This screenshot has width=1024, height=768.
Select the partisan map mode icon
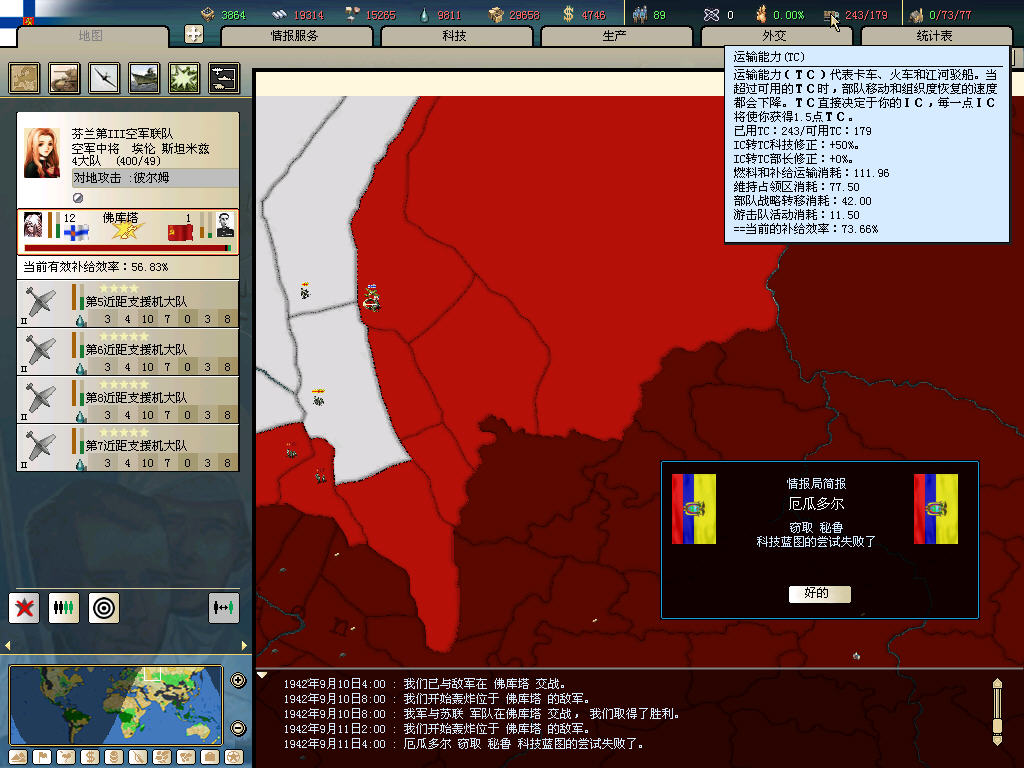click(x=138, y=758)
